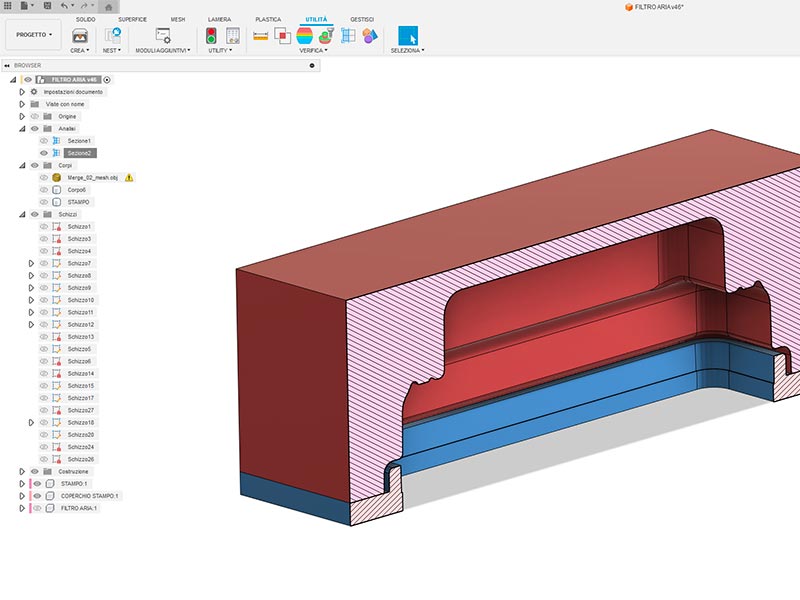The image size is (800, 600).
Task: Switch to the SUPERFICIE tab
Action: coord(132,19)
